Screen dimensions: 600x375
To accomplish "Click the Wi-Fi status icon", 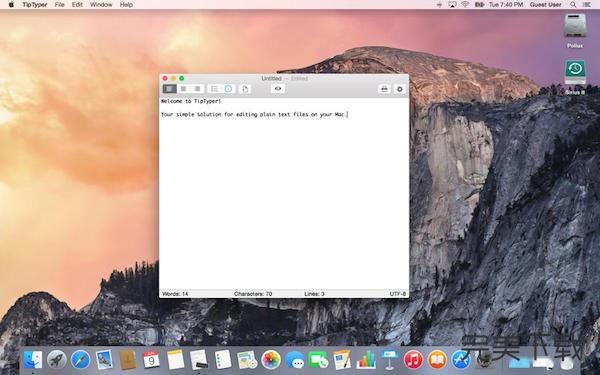I will pos(465,5).
